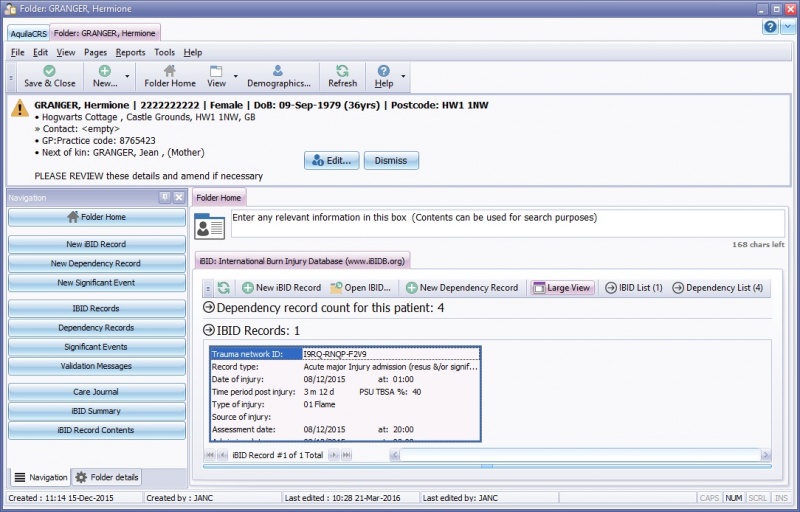Expand the View toolbar dropdown arrow

click(x=236, y=76)
